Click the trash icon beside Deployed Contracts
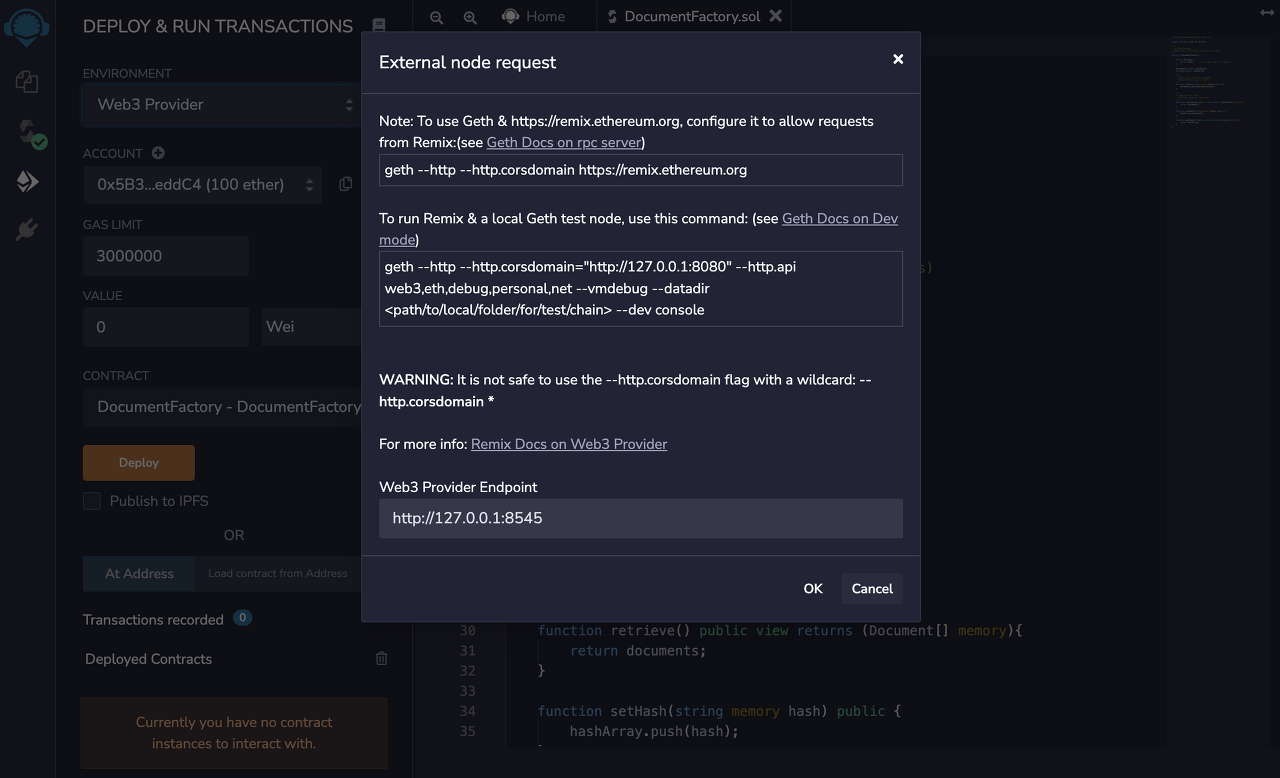The width and height of the screenshot is (1280, 778). [x=381, y=658]
